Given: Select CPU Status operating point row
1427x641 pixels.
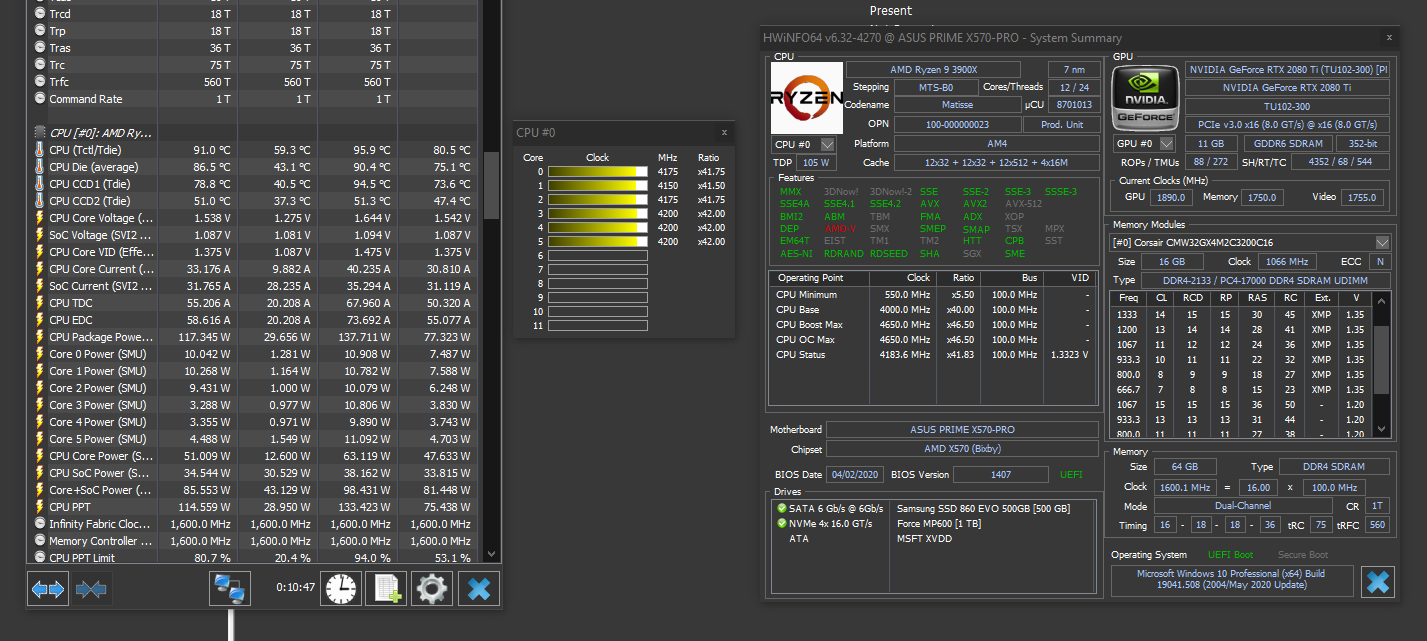Looking at the screenshot, I should point(931,354).
